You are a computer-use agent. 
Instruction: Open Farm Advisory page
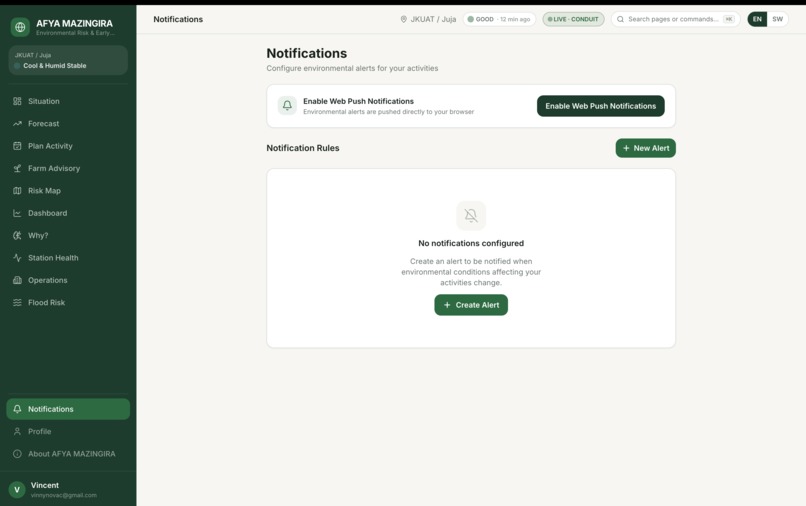(68, 168)
